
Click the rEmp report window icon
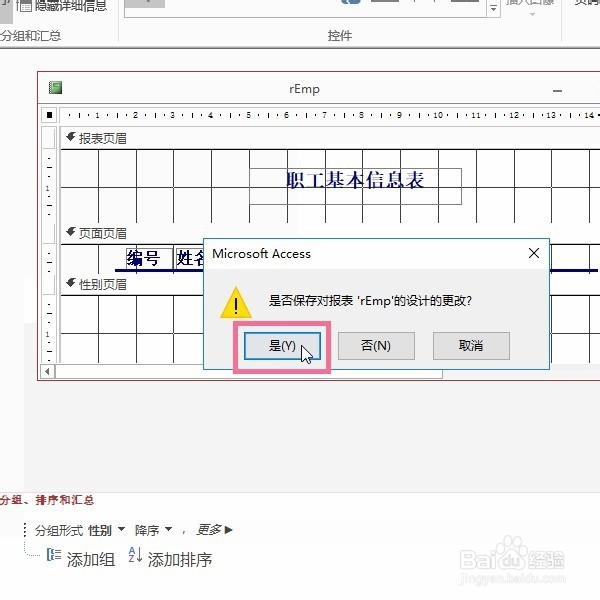[x=55, y=88]
